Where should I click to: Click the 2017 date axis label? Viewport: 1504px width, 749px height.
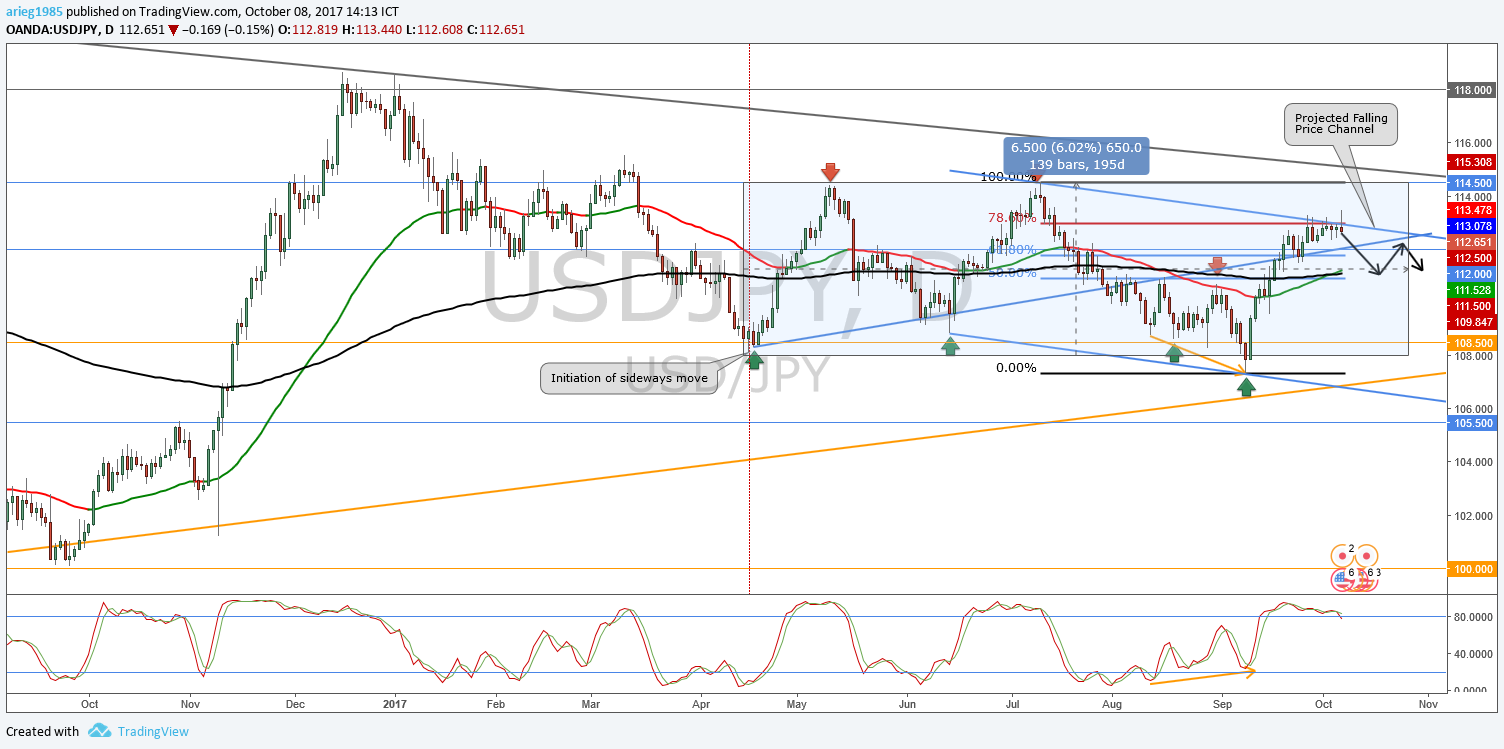(x=396, y=704)
